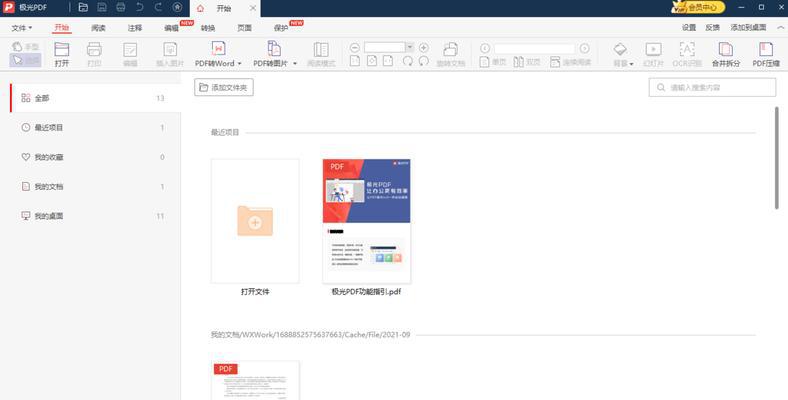Viewport: 788px width, 400px height.
Task: Click the zoom out minus icon
Action: 355,48
